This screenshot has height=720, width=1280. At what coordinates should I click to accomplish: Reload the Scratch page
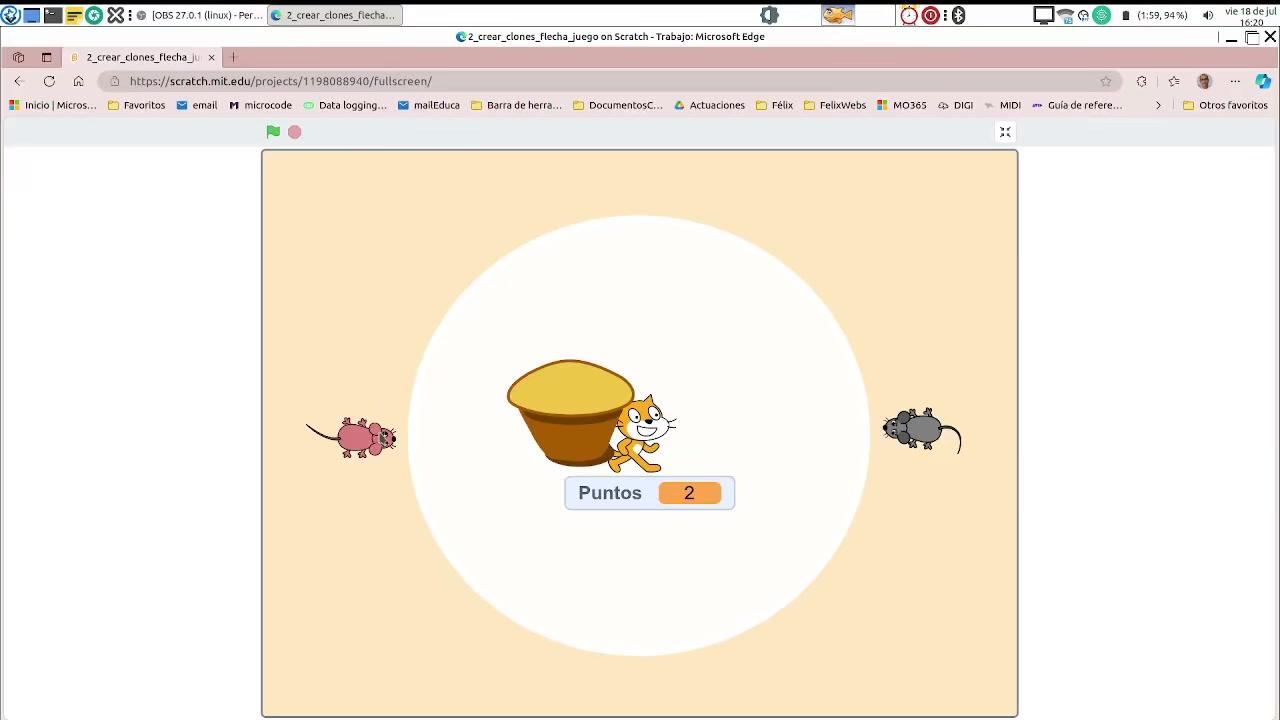click(x=49, y=81)
